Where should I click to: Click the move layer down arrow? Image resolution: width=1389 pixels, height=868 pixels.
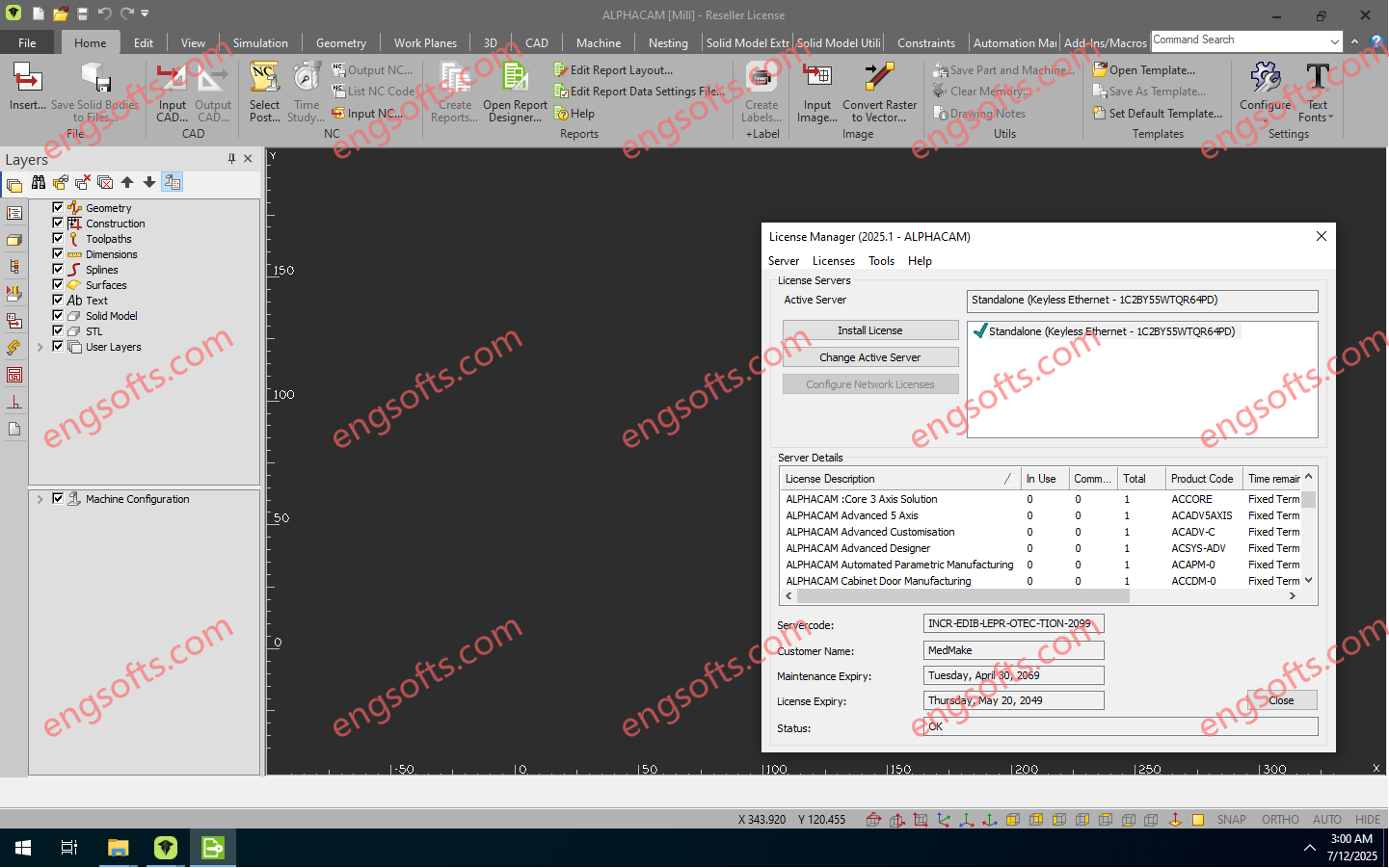149,182
